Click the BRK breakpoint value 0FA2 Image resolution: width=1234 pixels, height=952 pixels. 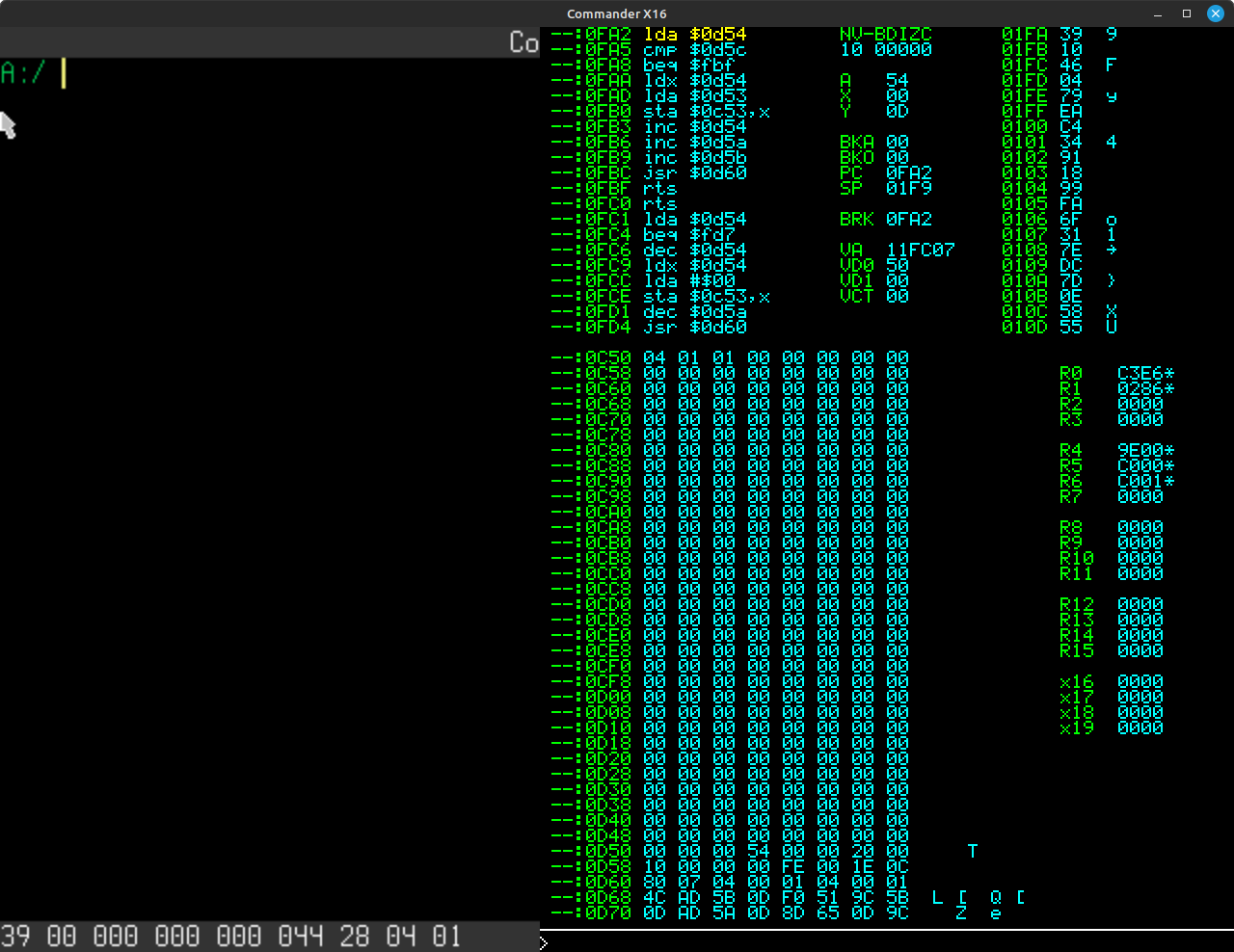(x=909, y=220)
